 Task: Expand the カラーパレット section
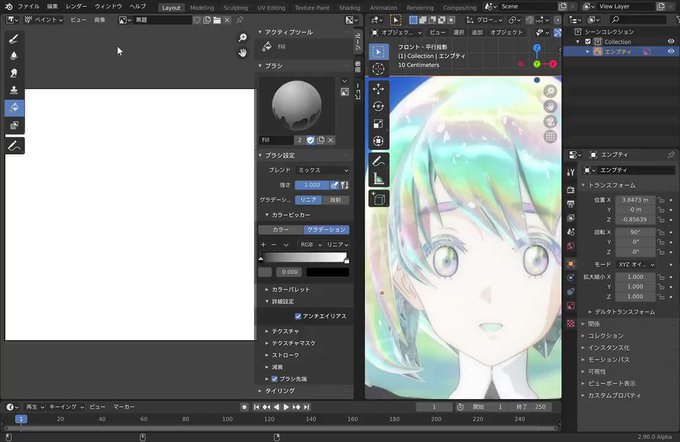tap(290, 289)
